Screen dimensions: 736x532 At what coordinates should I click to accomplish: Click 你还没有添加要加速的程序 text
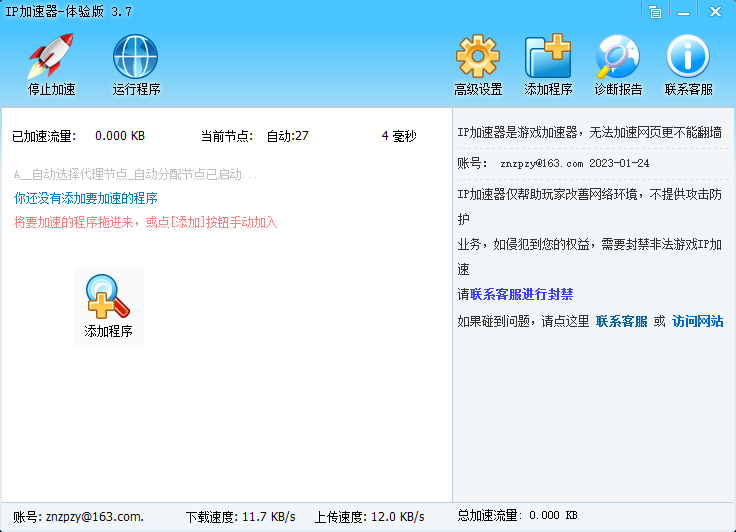tap(85, 198)
